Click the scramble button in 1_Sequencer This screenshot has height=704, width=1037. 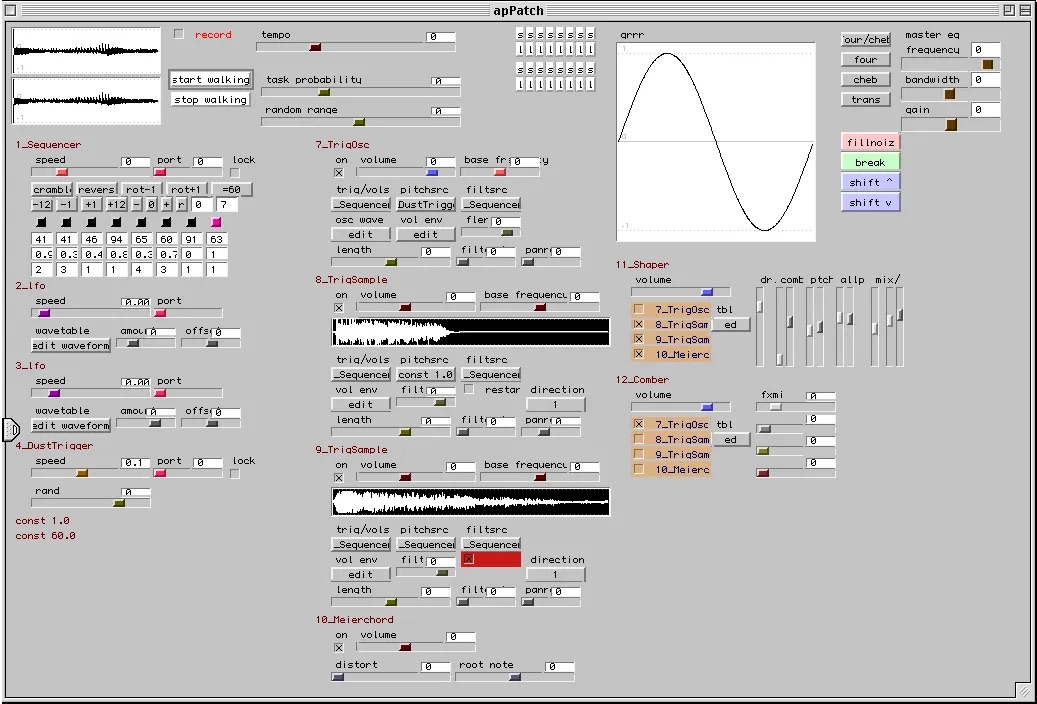(52, 189)
